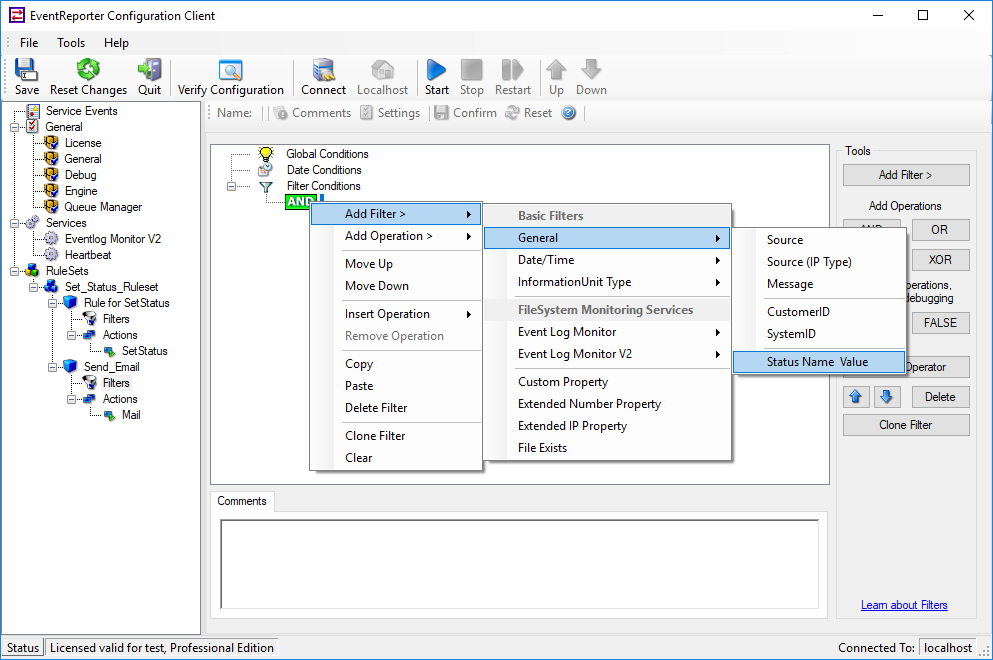
Task: Click the Clone Filter tools button
Action: pos(906,425)
